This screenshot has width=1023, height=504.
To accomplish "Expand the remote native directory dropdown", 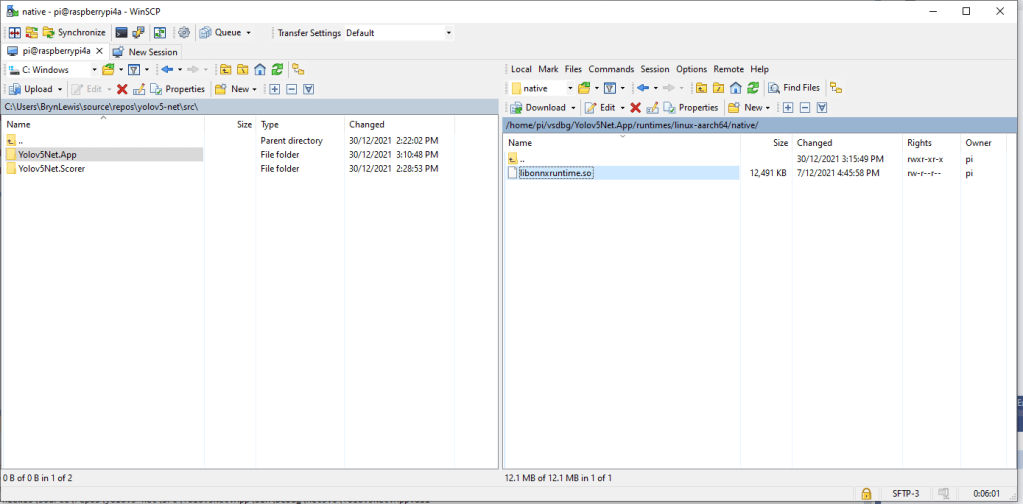I will (568, 88).
